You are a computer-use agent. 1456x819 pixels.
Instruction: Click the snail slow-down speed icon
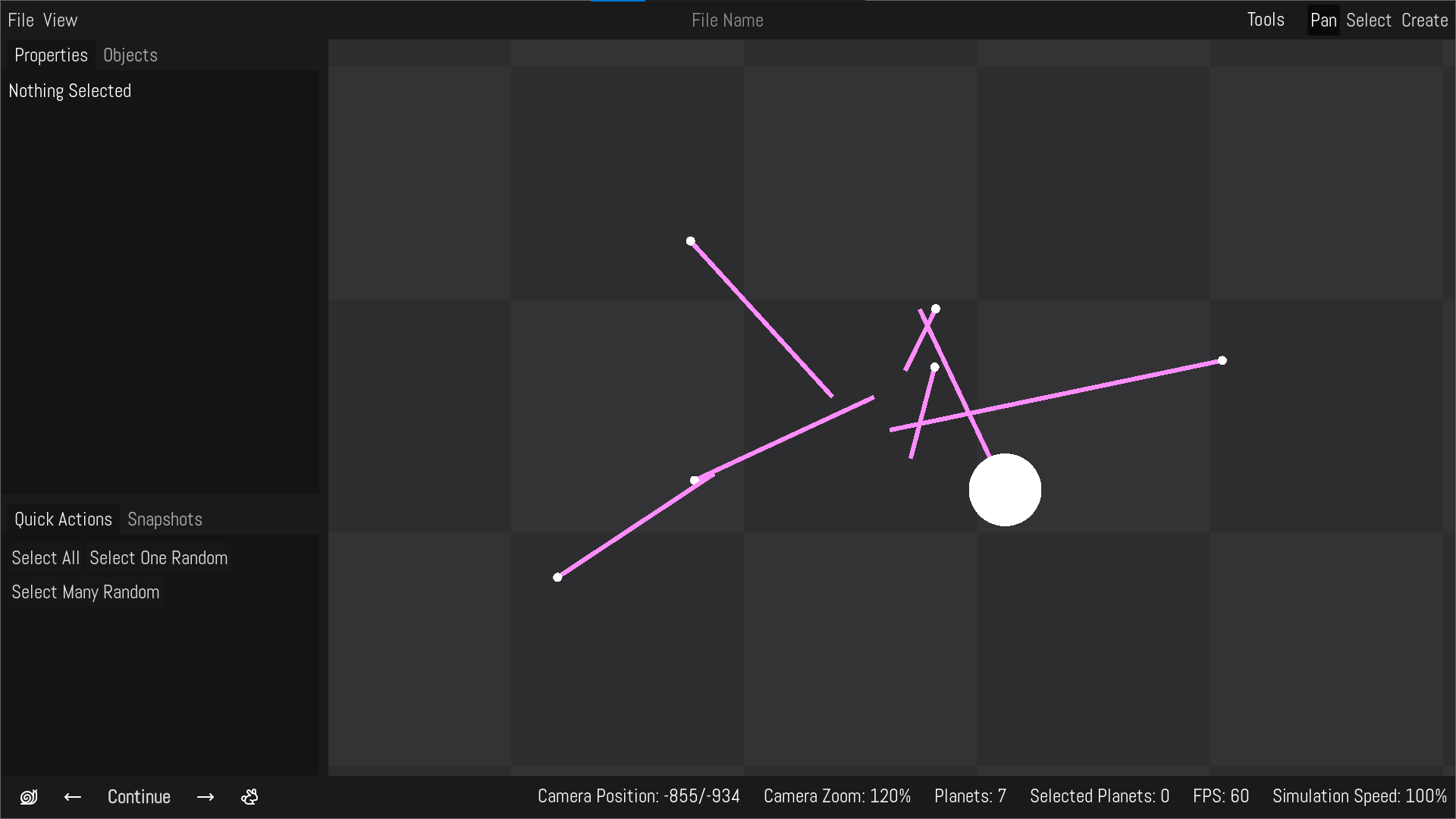tap(29, 797)
